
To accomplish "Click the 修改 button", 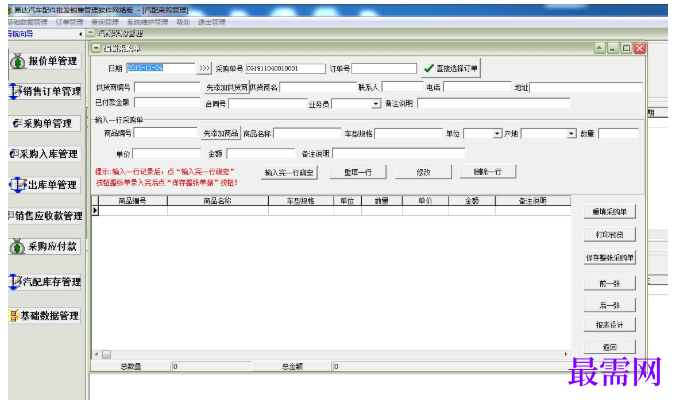I will [x=423, y=172].
